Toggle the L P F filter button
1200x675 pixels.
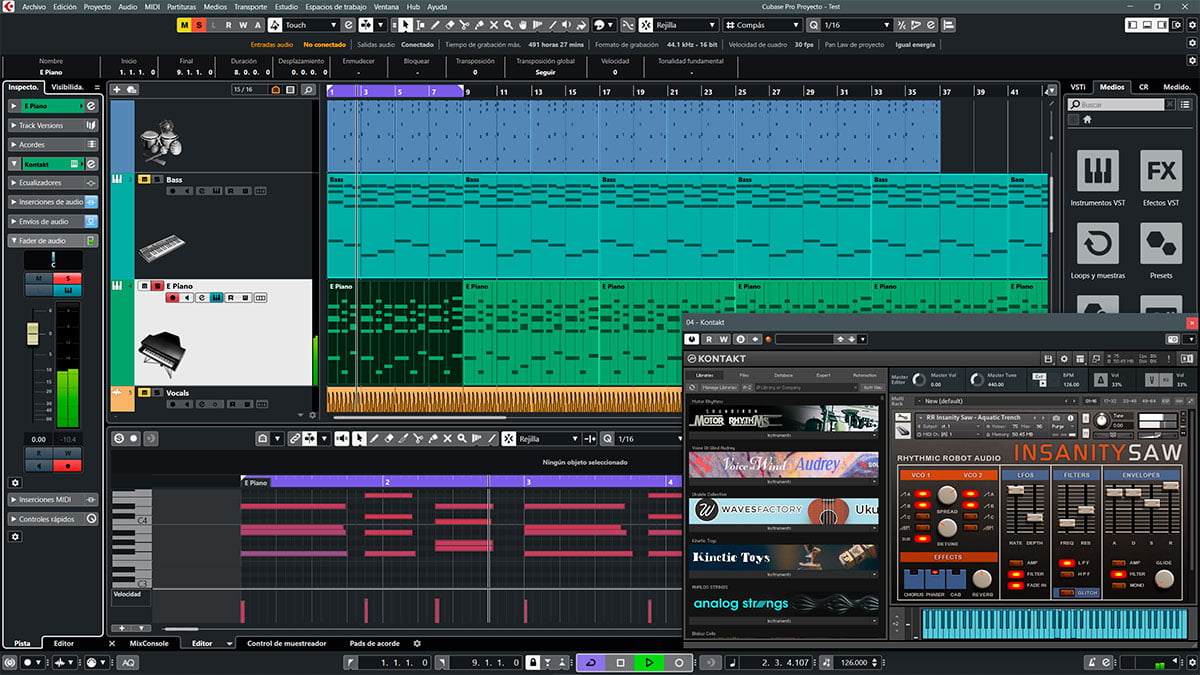click(1067, 563)
